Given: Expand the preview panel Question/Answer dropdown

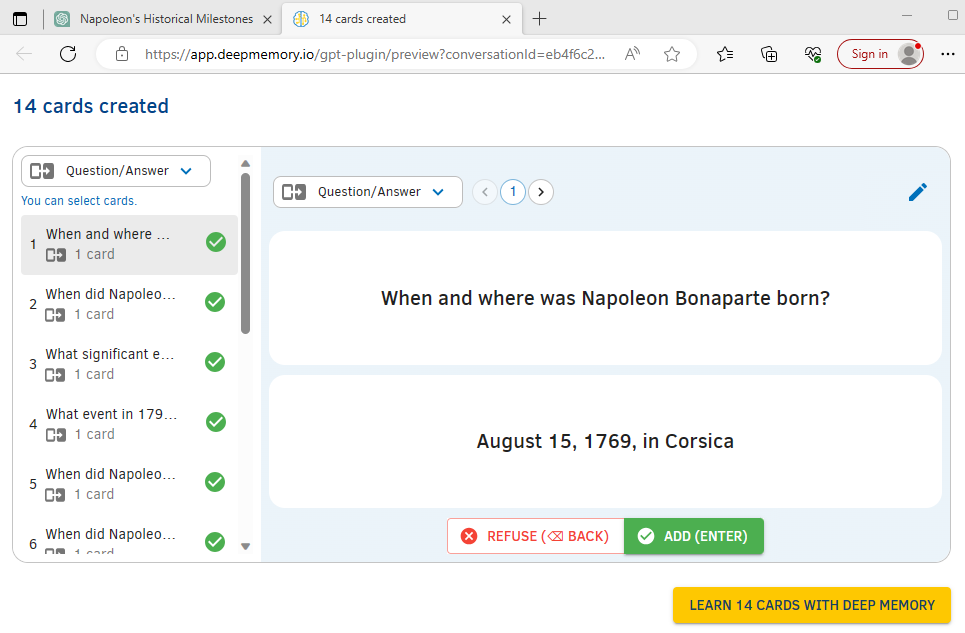Looking at the screenshot, I should tap(367, 192).
